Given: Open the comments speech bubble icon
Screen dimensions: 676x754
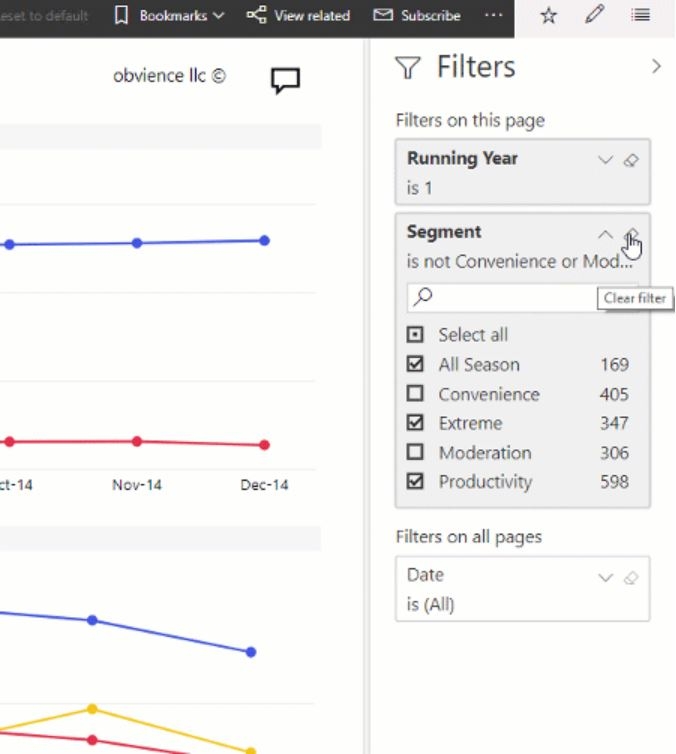Looking at the screenshot, I should (286, 80).
